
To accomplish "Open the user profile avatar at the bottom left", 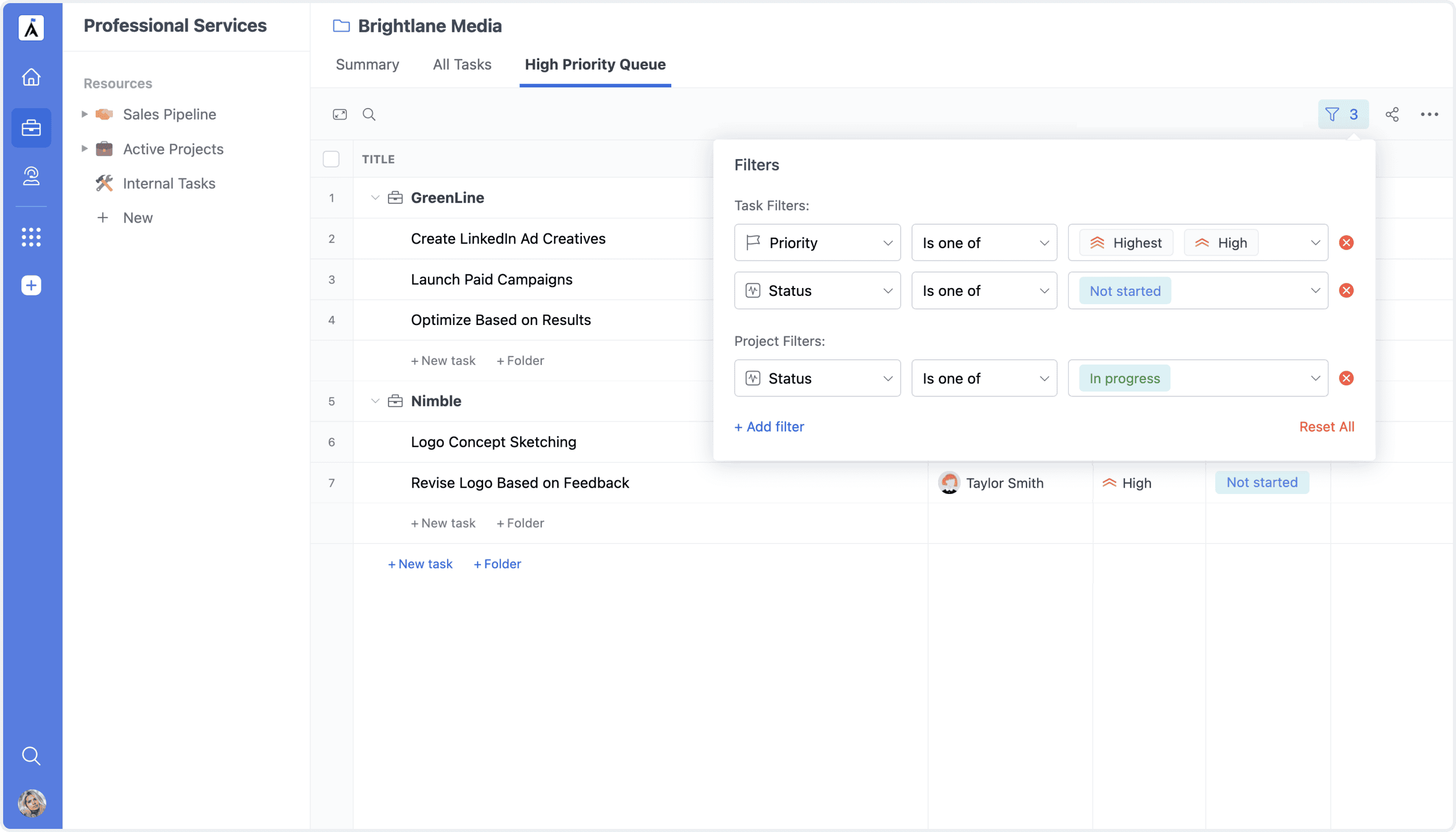I will coord(31,803).
